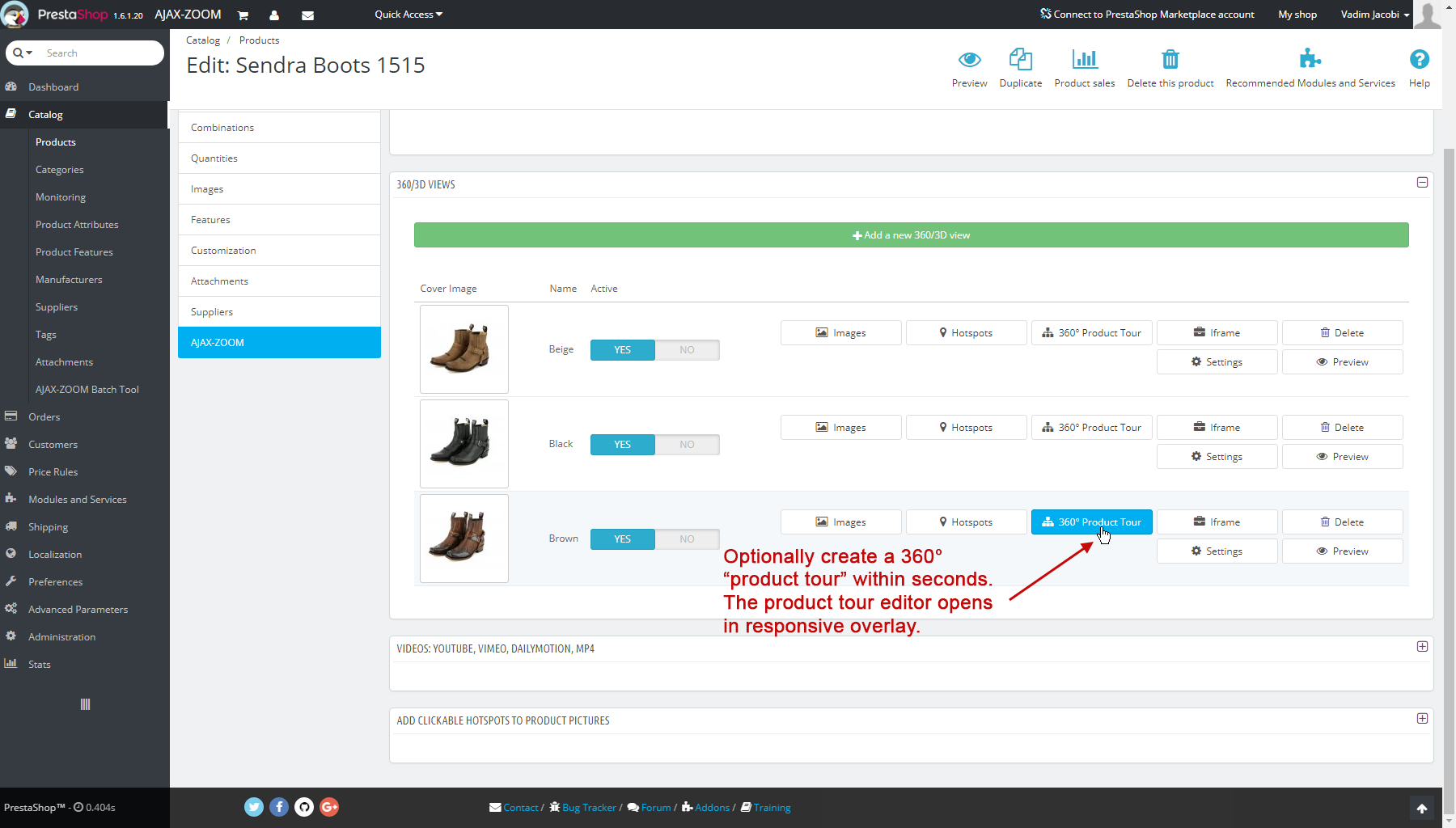Click Add a new 360/3D view
Screen dimensions: 1456x828
coord(911,235)
